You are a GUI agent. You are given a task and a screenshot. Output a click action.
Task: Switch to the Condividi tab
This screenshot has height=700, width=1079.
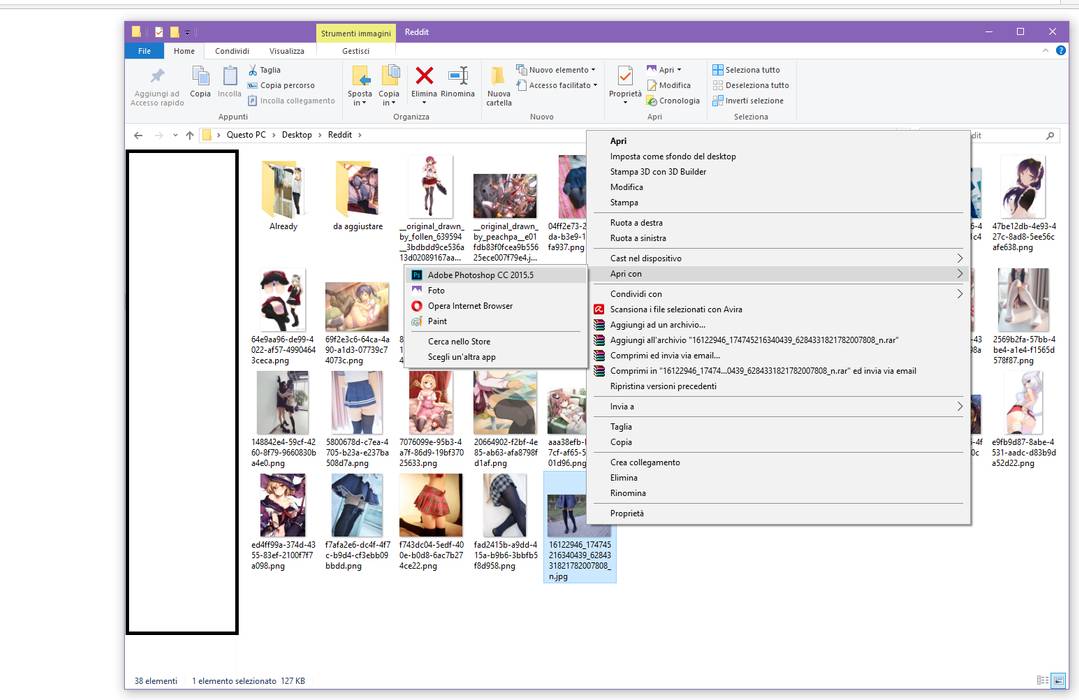(x=232, y=51)
